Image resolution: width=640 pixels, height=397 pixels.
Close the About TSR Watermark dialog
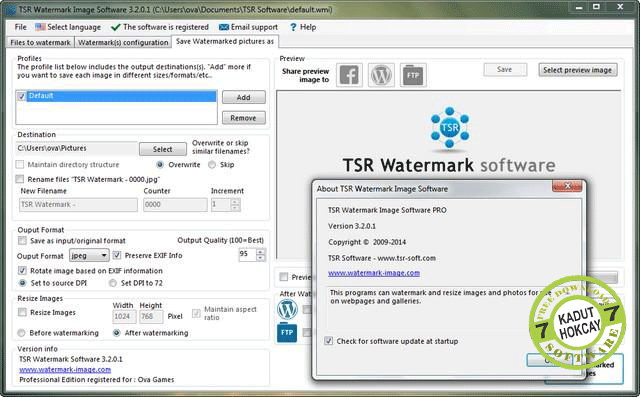click(x=567, y=186)
